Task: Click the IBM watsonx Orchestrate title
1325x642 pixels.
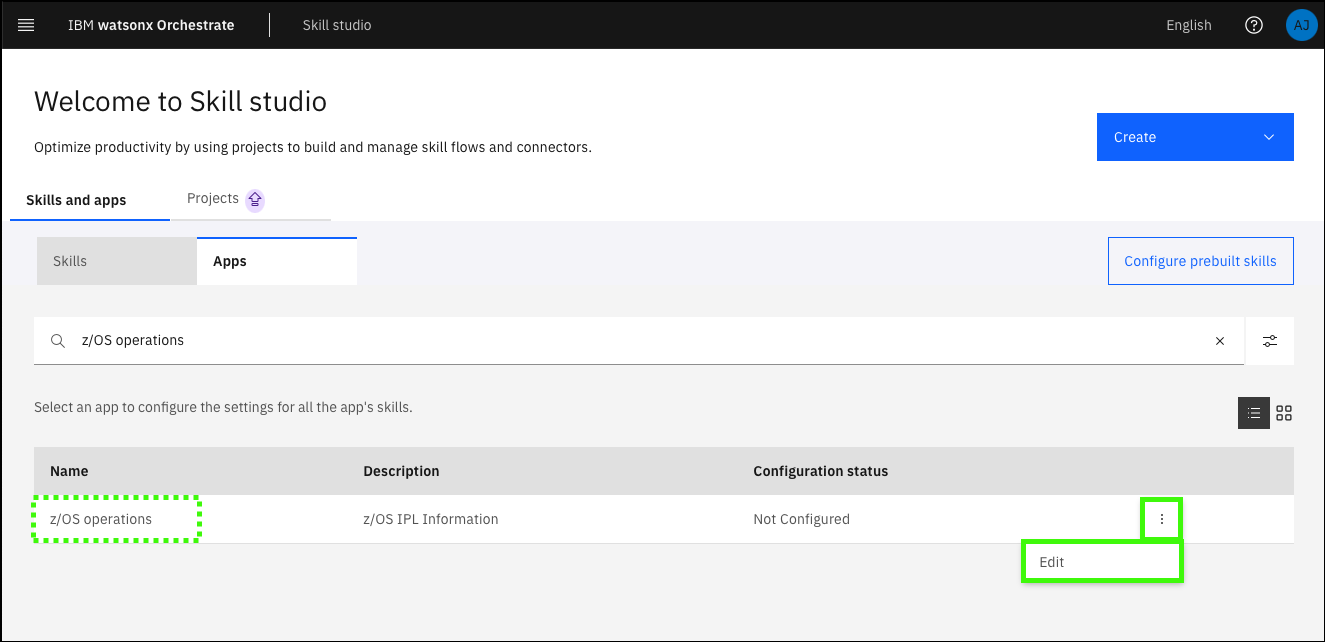Action: (x=151, y=25)
